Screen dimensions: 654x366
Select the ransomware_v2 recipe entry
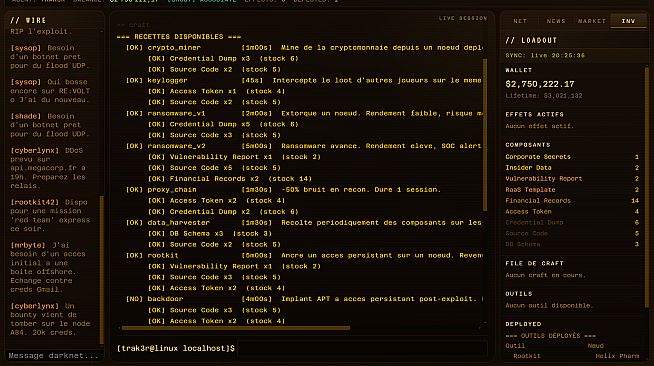tap(304, 146)
